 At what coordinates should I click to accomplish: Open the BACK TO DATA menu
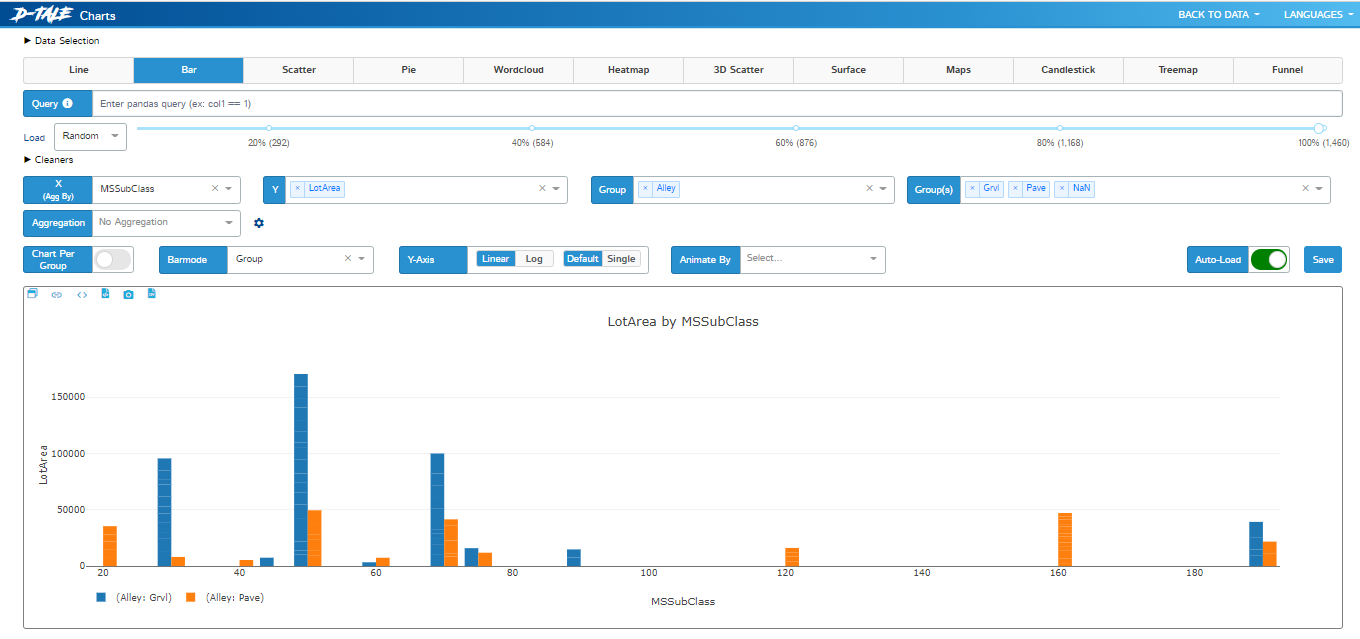pos(1217,14)
